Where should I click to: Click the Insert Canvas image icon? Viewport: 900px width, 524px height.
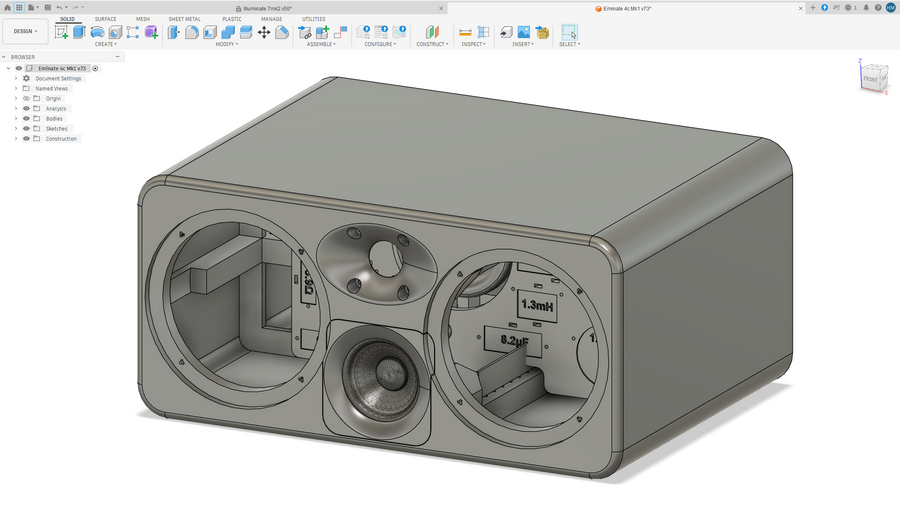tap(524, 32)
